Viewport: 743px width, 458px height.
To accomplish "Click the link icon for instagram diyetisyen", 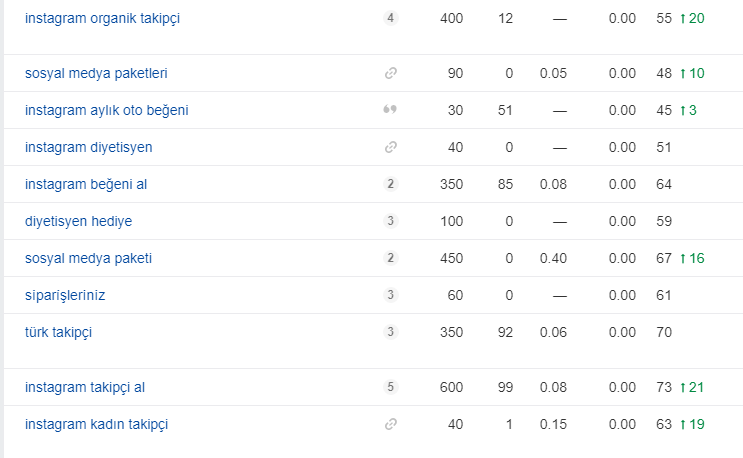I will tap(390, 147).
